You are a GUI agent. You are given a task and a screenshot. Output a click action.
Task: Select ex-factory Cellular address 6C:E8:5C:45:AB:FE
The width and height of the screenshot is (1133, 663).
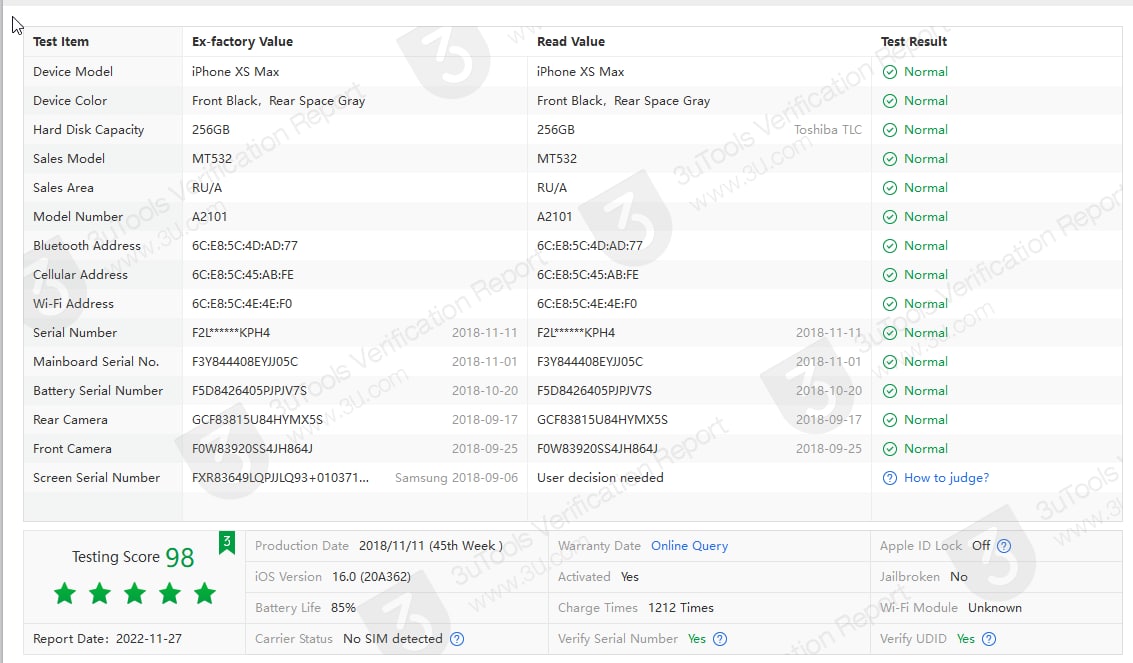(x=243, y=275)
